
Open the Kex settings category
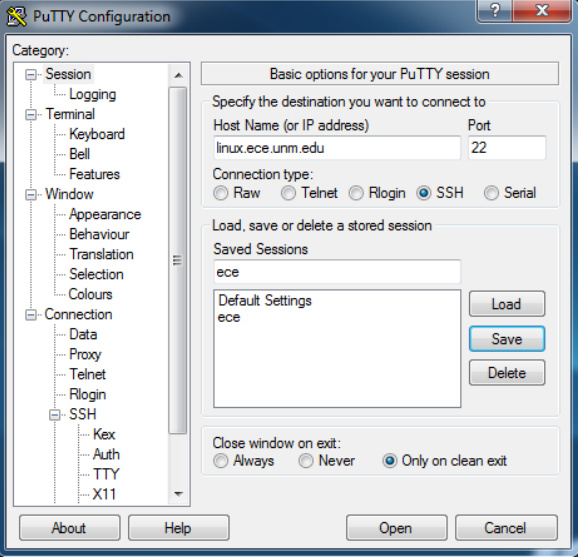click(x=104, y=434)
